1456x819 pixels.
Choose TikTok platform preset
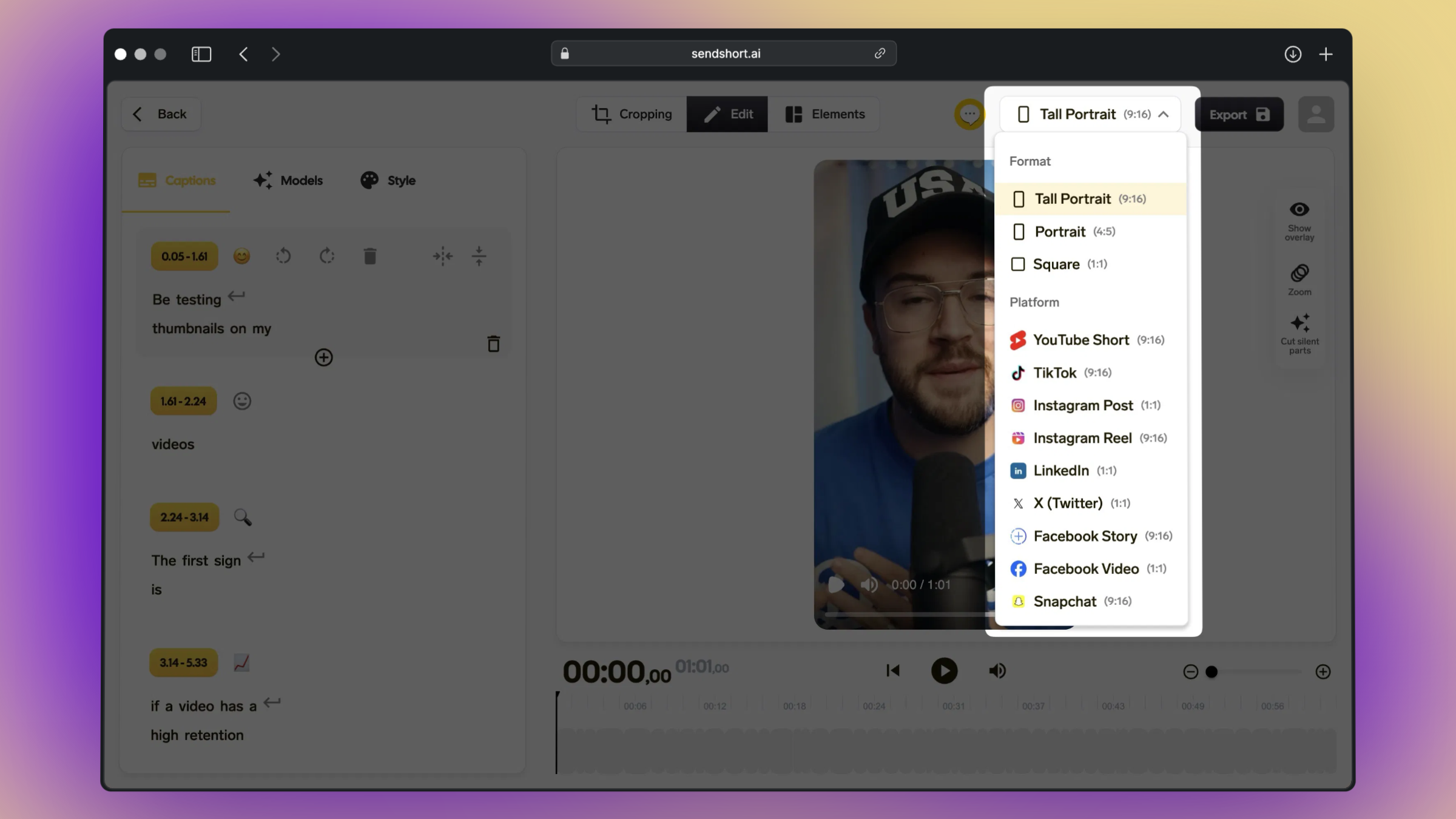1090,372
